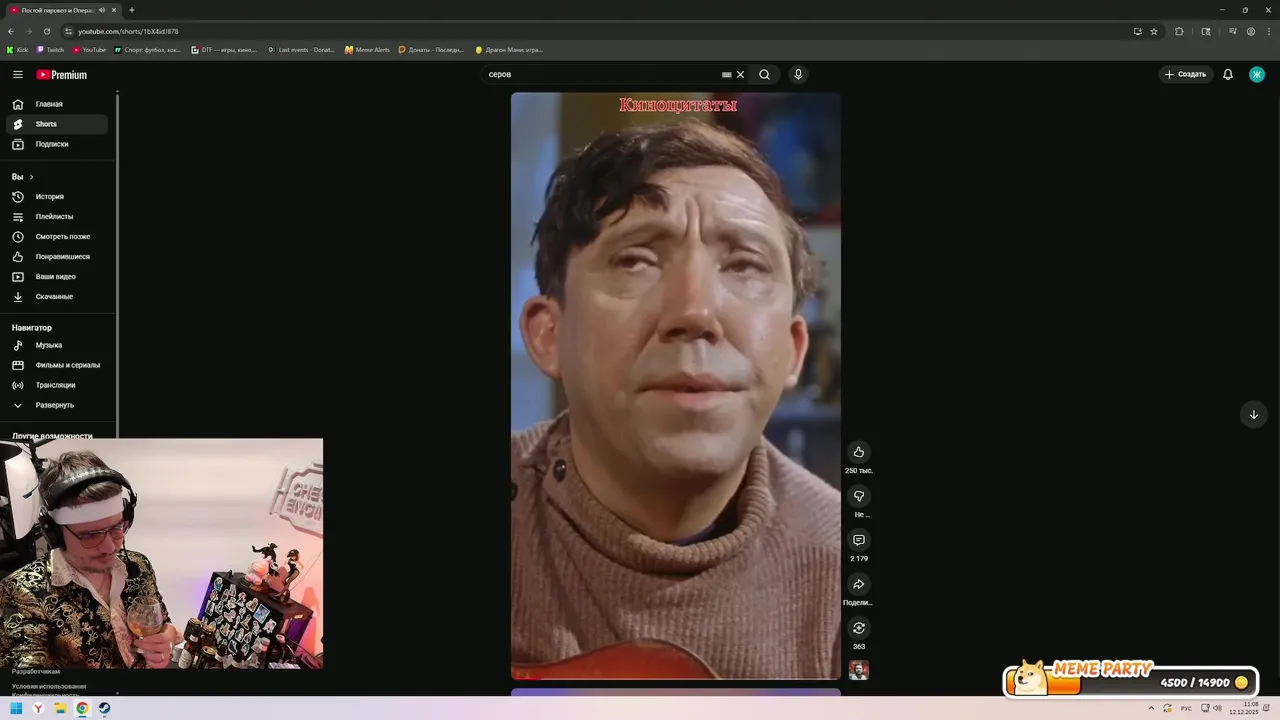Open the Twitch bookmark
Screen dimensions: 1280x720
click(x=50, y=49)
